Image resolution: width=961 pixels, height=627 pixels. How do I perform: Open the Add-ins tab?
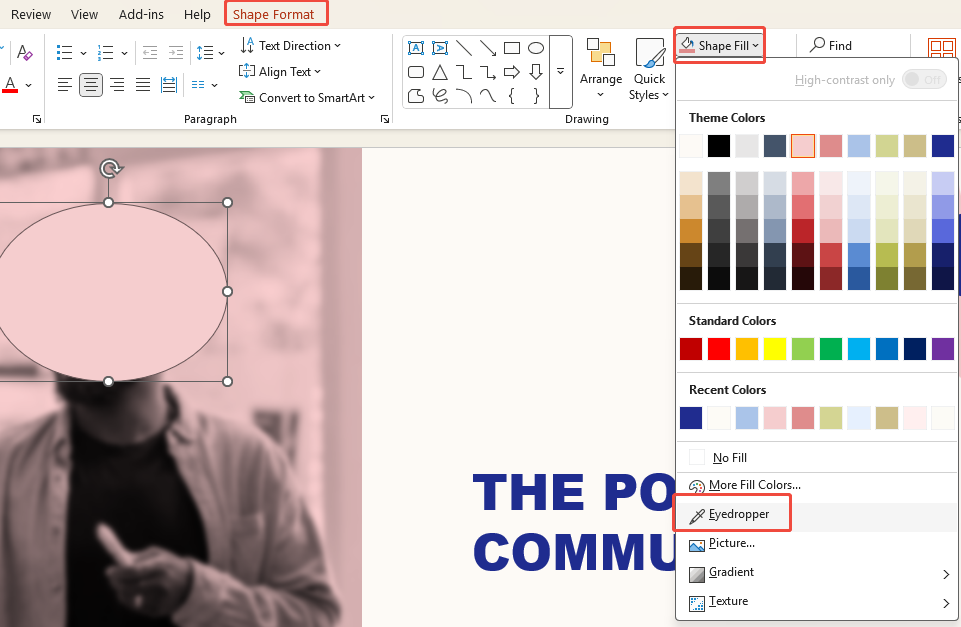coord(140,14)
